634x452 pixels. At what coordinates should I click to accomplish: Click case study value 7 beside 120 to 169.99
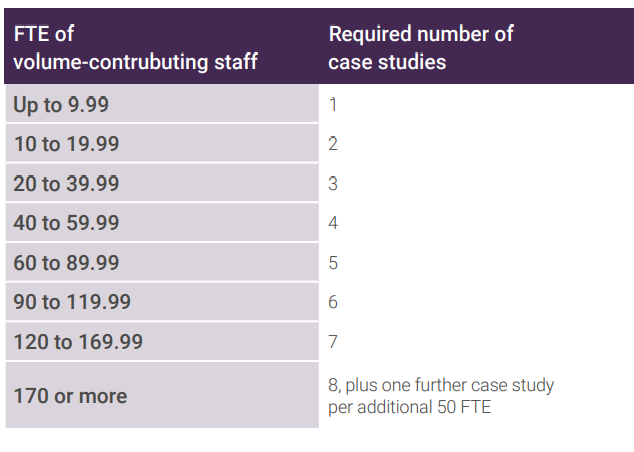(x=333, y=342)
